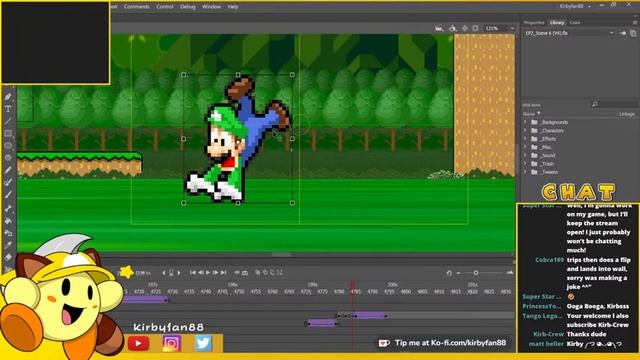Image resolution: width=640 pixels, height=360 pixels.
Task: Click the Edit Symbols icon above stage
Action: 453,28
